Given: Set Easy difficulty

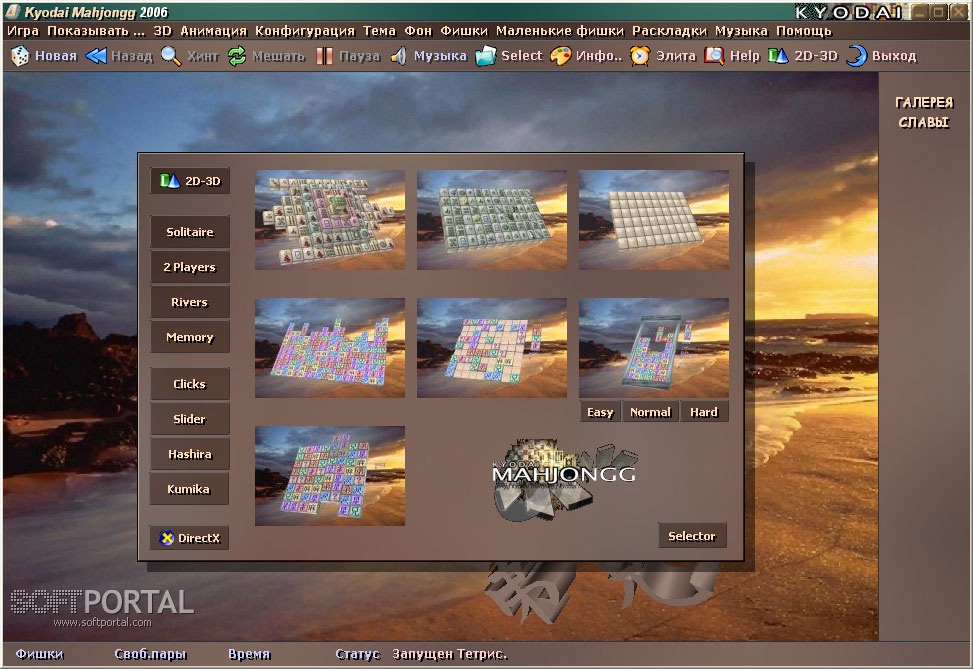Looking at the screenshot, I should pyautogui.click(x=600, y=412).
